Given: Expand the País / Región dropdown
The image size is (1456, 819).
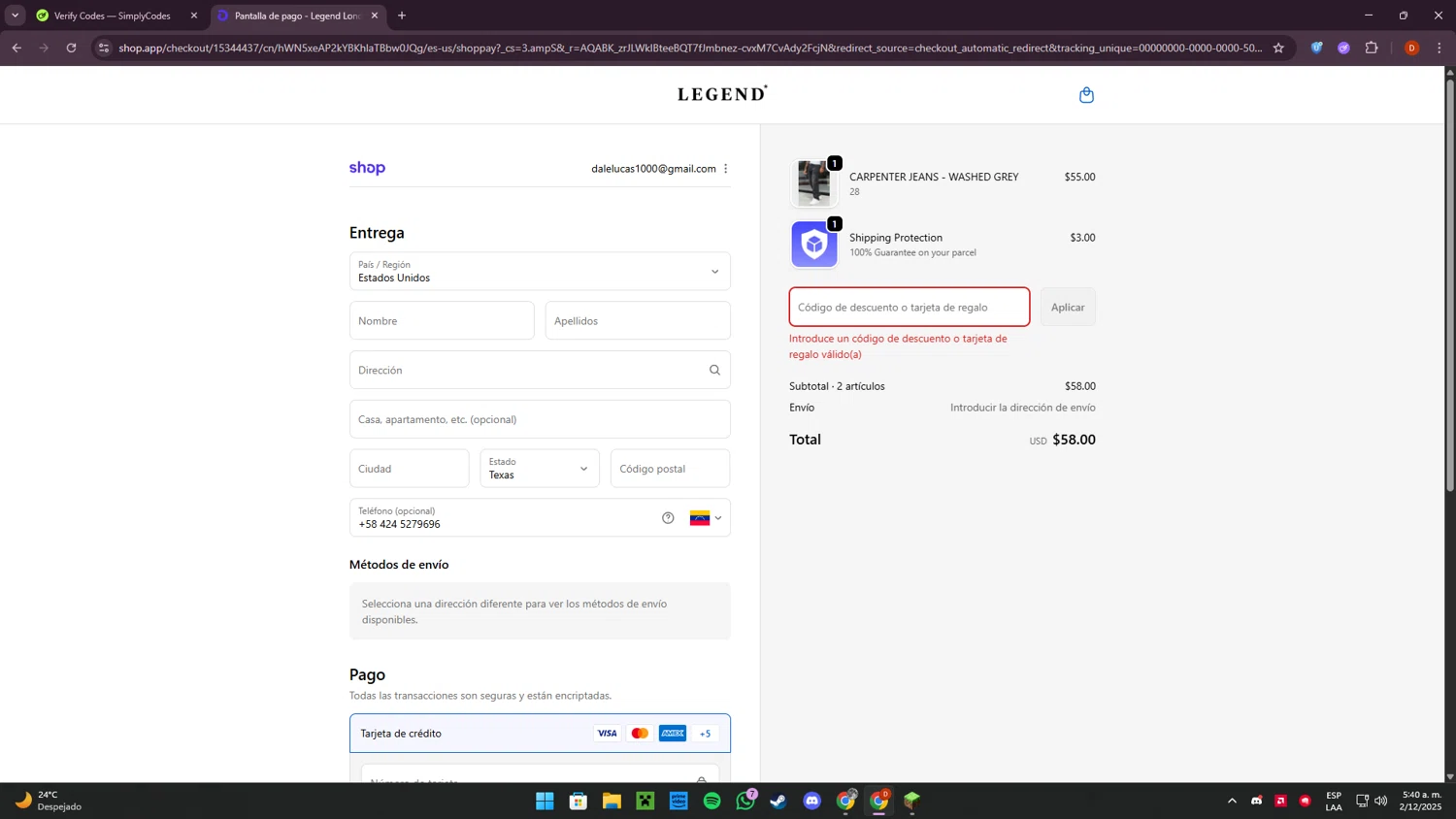Looking at the screenshot, I should coord(540,272).
